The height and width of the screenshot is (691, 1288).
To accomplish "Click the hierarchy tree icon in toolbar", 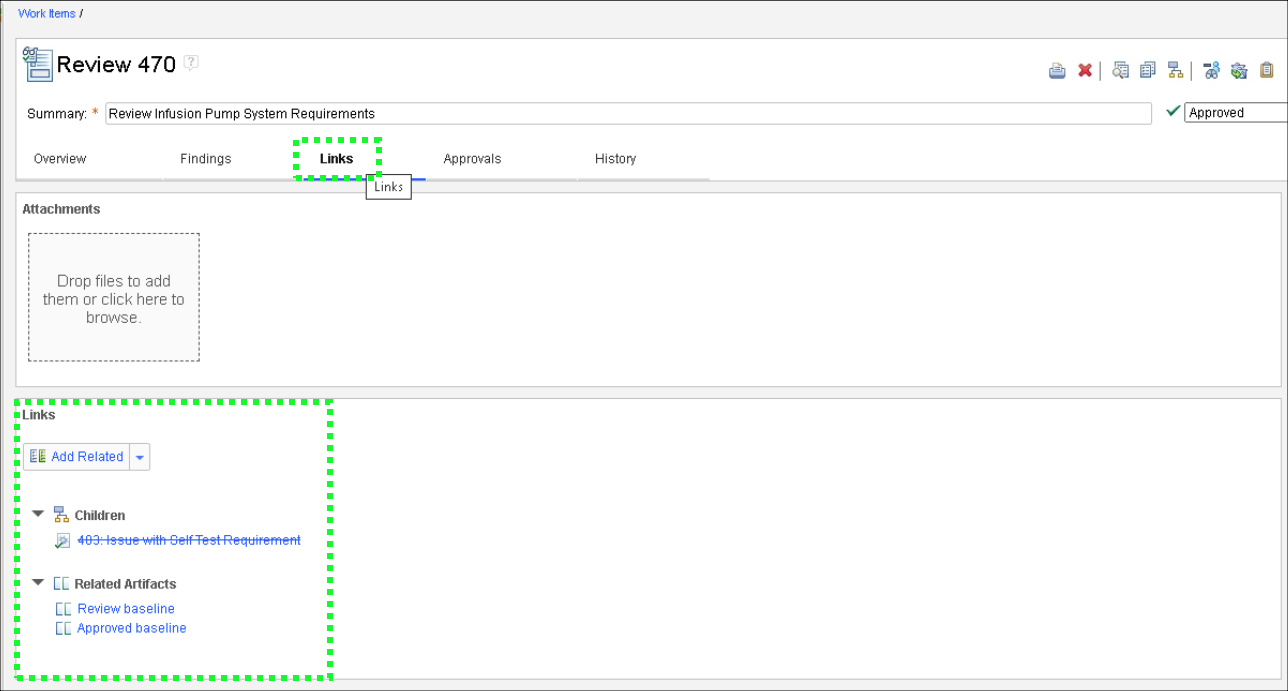I will pyautogui.click(x=1176, y=70).
